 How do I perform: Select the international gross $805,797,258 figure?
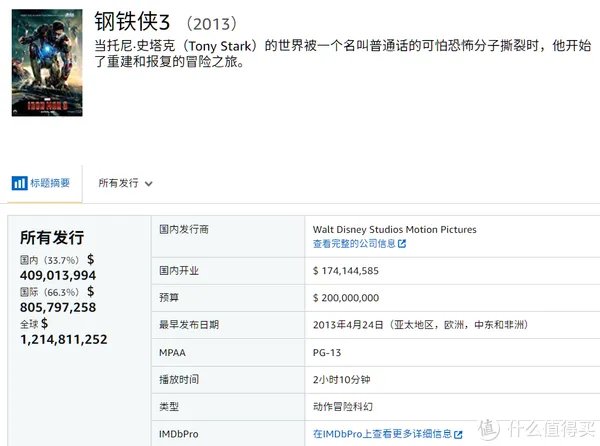click(58, 307)
